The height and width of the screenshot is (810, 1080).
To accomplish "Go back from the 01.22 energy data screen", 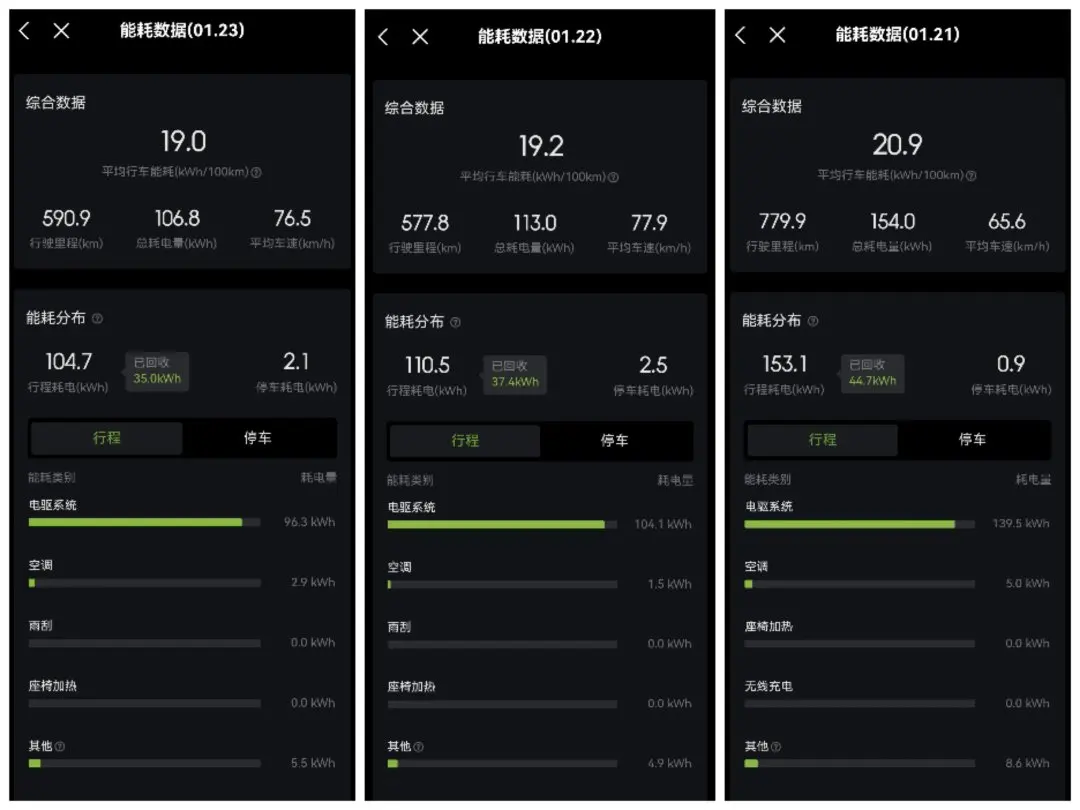I will point(384,37).
